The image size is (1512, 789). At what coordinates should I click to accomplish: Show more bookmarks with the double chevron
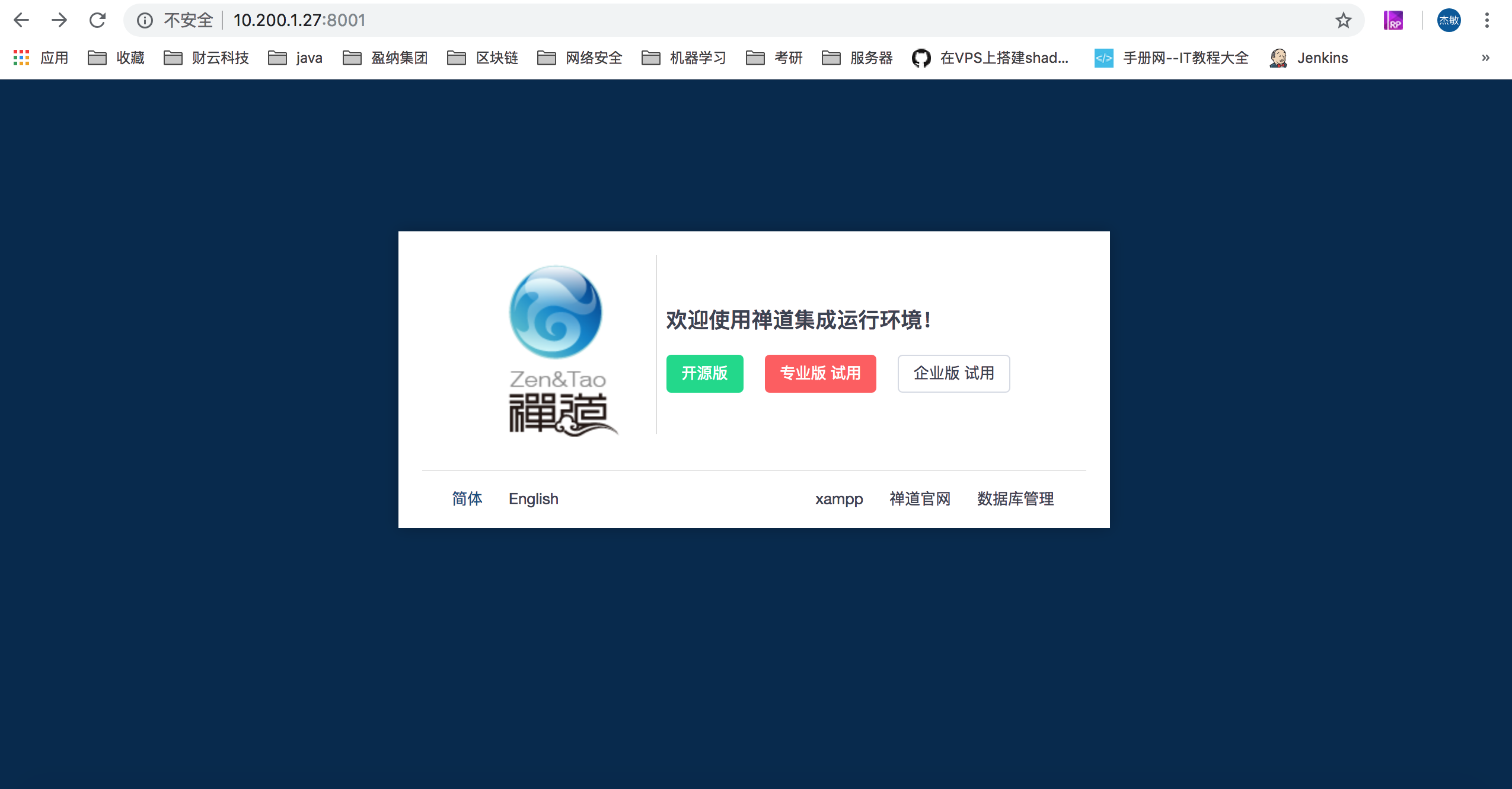(1485, 58)
